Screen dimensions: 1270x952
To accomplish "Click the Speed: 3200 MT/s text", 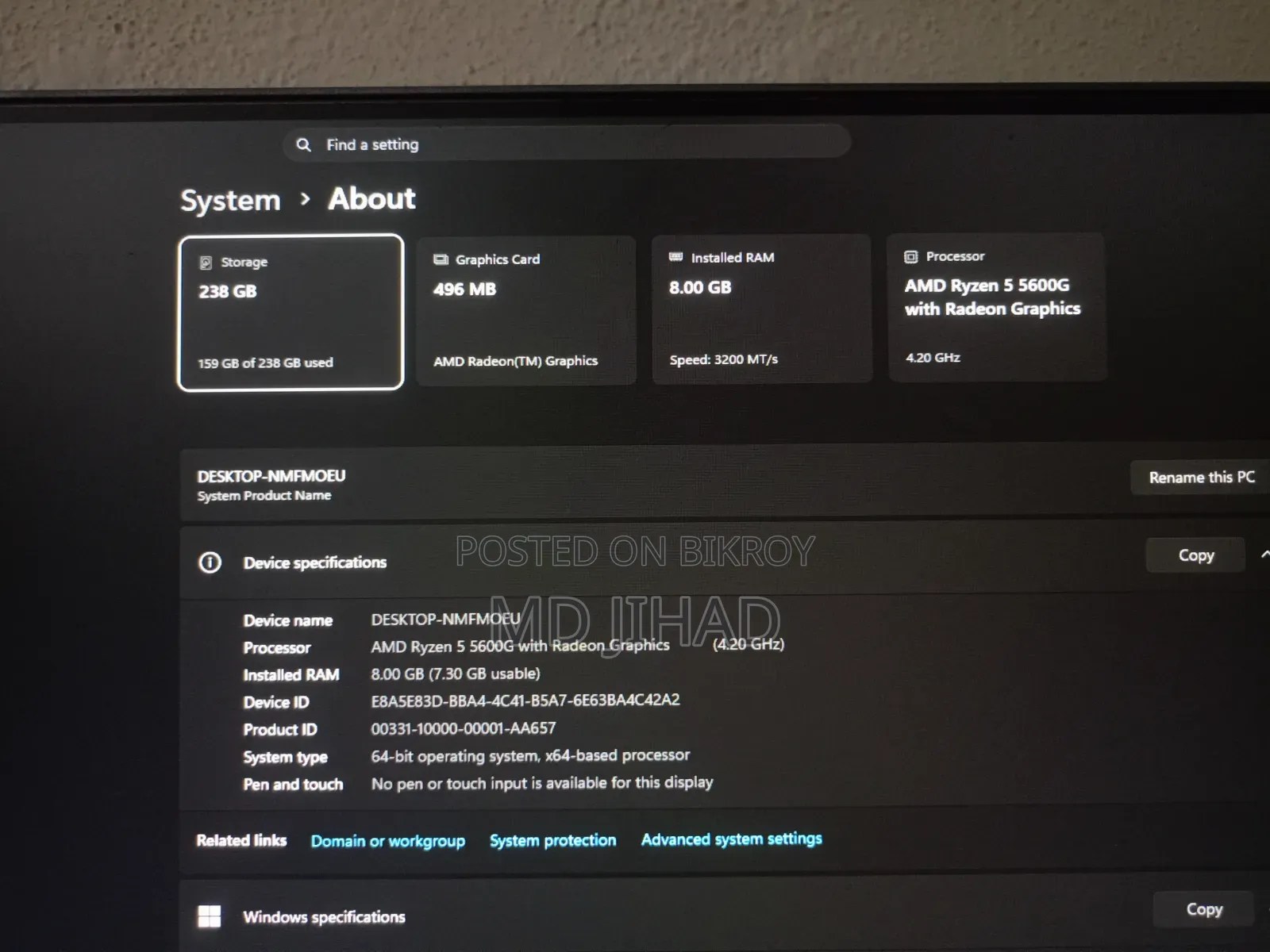I will click(723, 359).
